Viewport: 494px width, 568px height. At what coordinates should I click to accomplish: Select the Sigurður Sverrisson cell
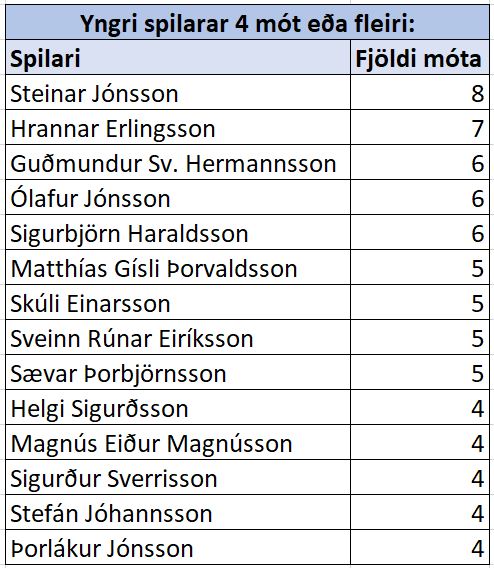tap(178, 477)
